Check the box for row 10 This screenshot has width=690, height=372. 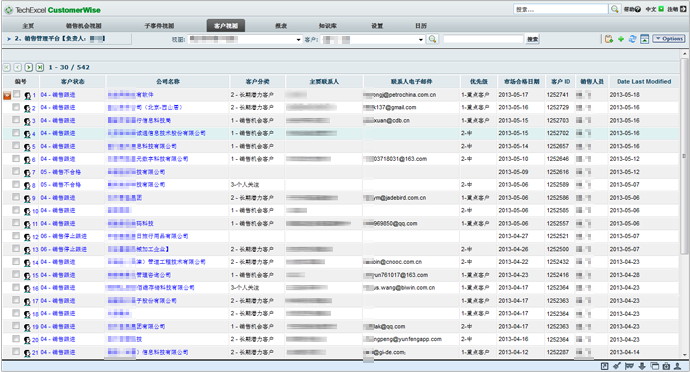tap(16, 210)
